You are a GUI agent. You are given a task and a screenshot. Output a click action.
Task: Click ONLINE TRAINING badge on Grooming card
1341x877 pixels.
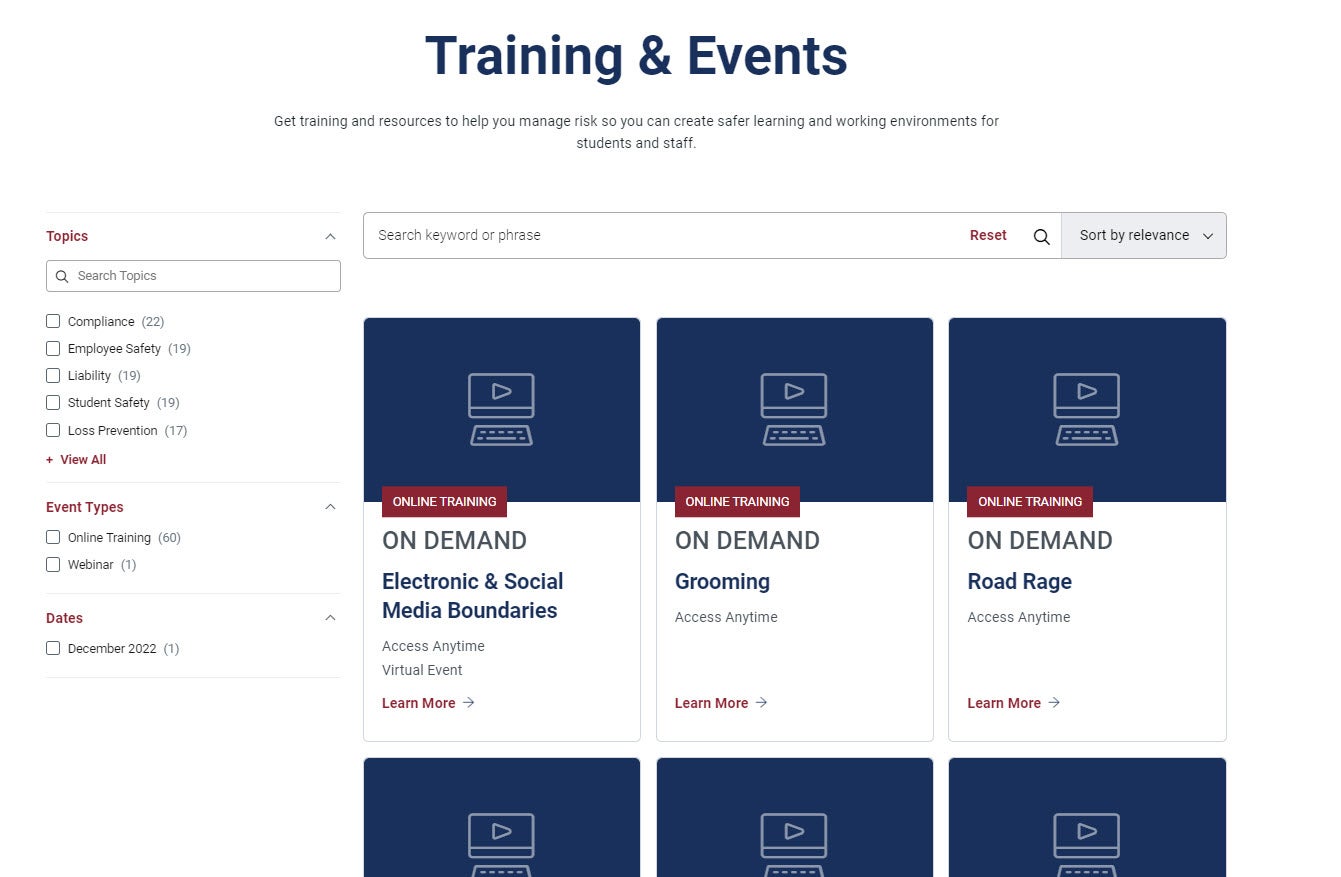click(x=737, y=502)
